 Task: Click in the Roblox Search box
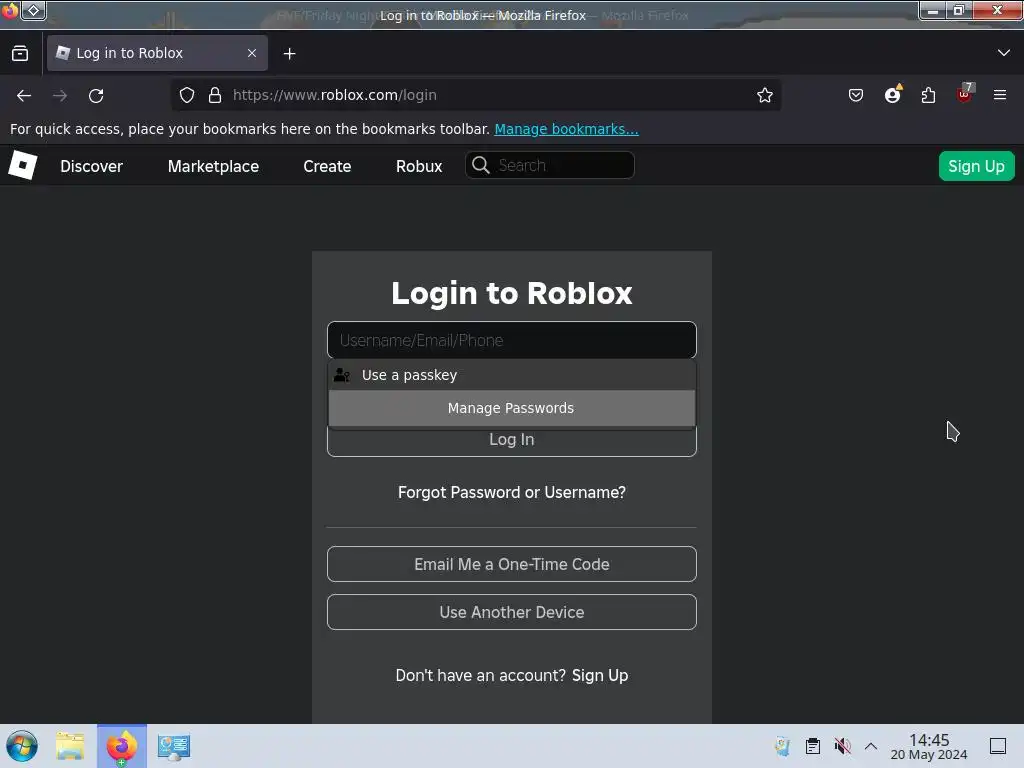[550, 165]
